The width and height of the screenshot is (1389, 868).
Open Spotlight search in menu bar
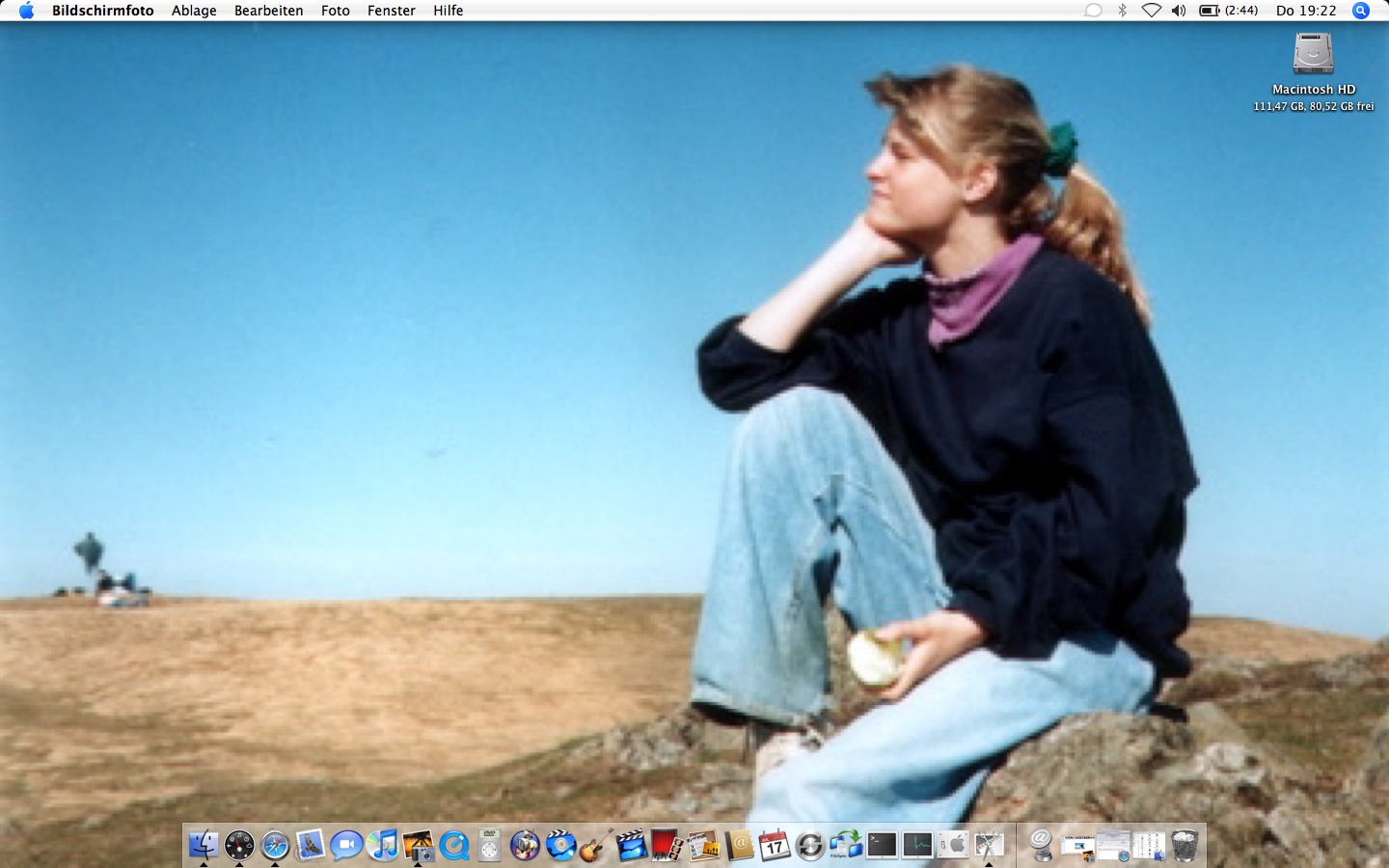click(x=1361, y=11)
